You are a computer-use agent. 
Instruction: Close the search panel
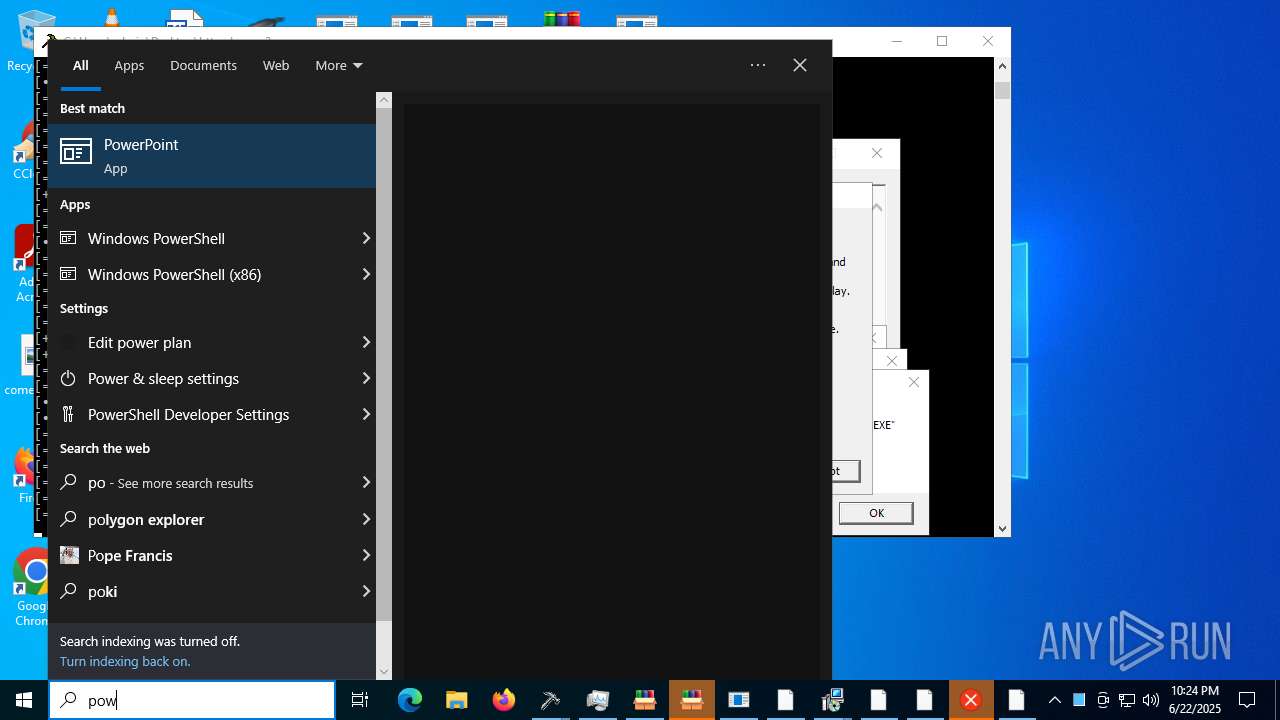(x=800, y=65)
